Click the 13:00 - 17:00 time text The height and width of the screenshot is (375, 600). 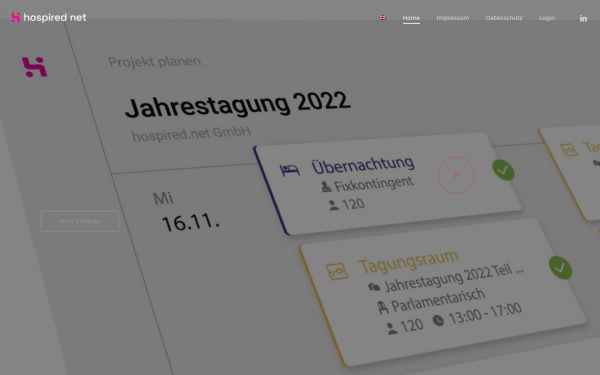pos(485,314)
